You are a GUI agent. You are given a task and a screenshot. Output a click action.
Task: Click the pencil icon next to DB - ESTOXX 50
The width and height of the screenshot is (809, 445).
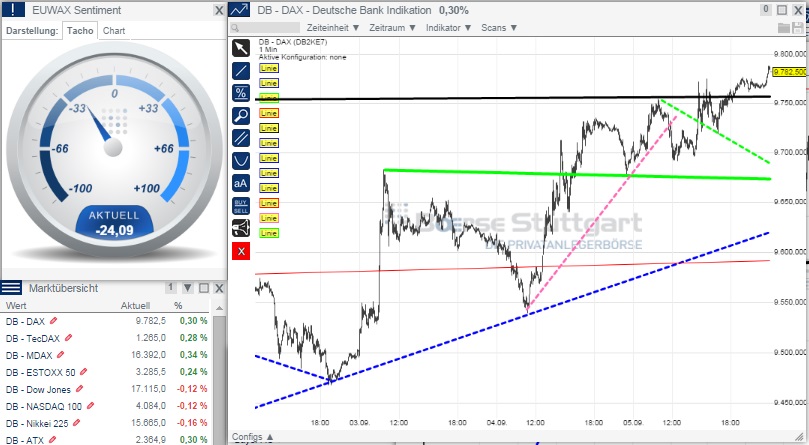(84, 372)
